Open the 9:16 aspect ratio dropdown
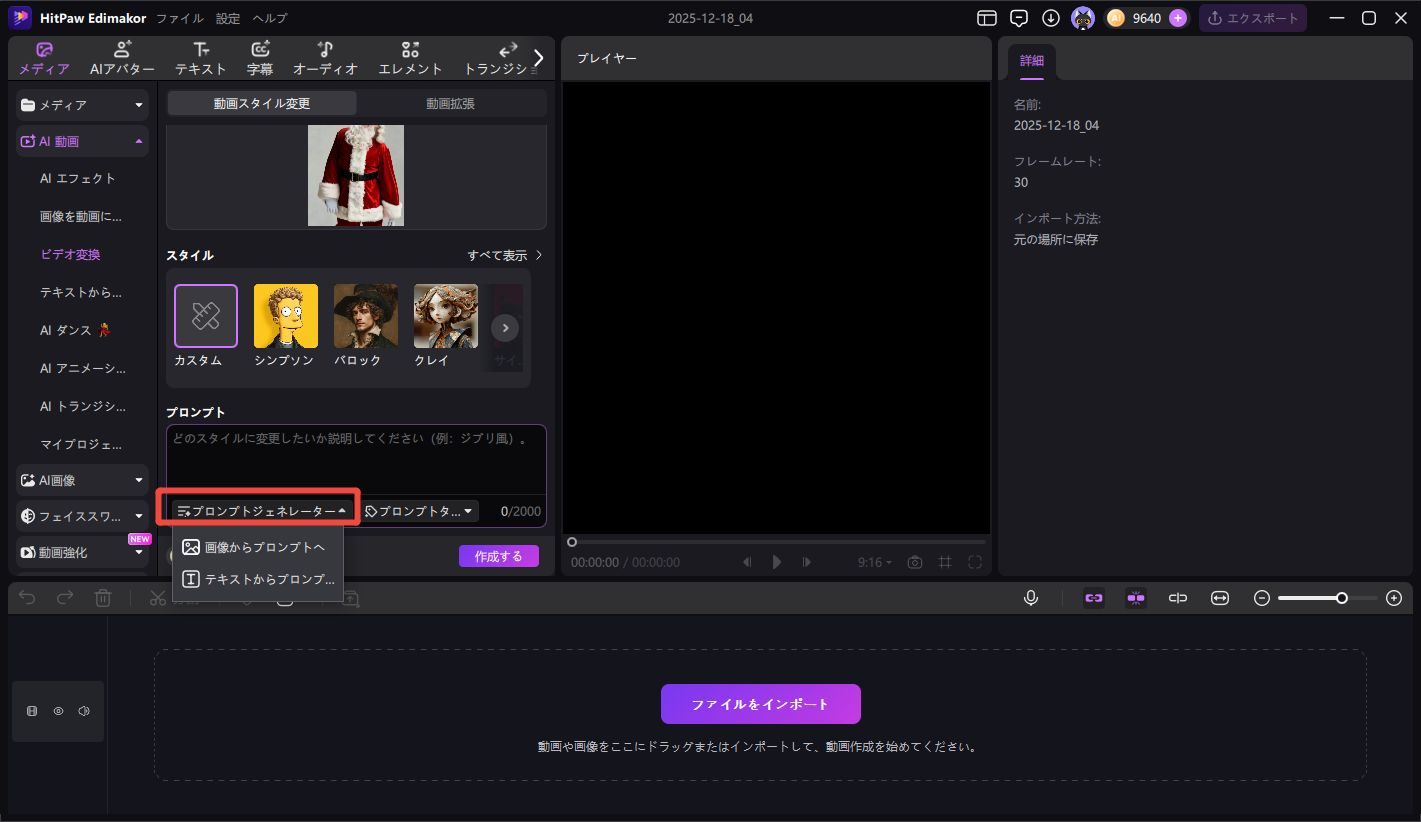1421x822 pixels. [874, 562]
